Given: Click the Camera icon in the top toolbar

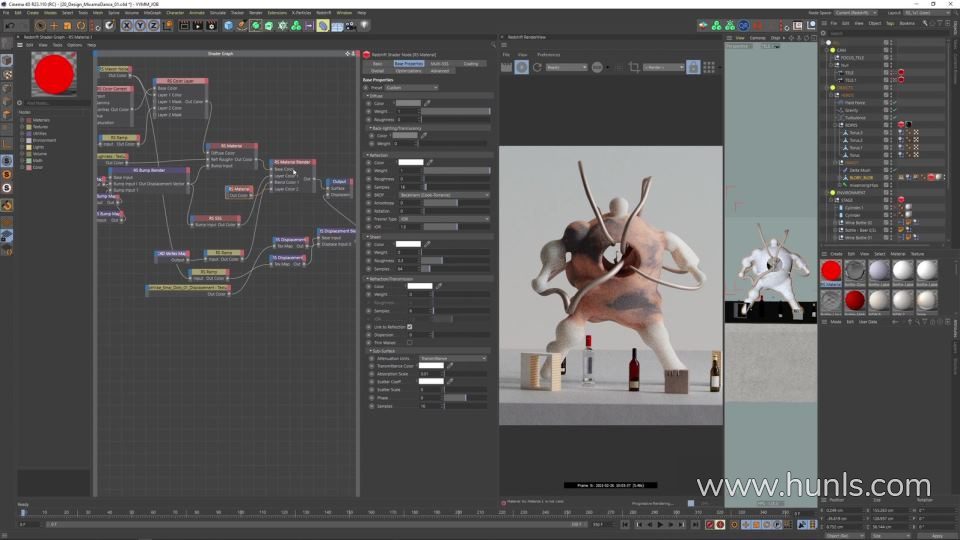Looking at the screenshot, I should tap(350, 26).
